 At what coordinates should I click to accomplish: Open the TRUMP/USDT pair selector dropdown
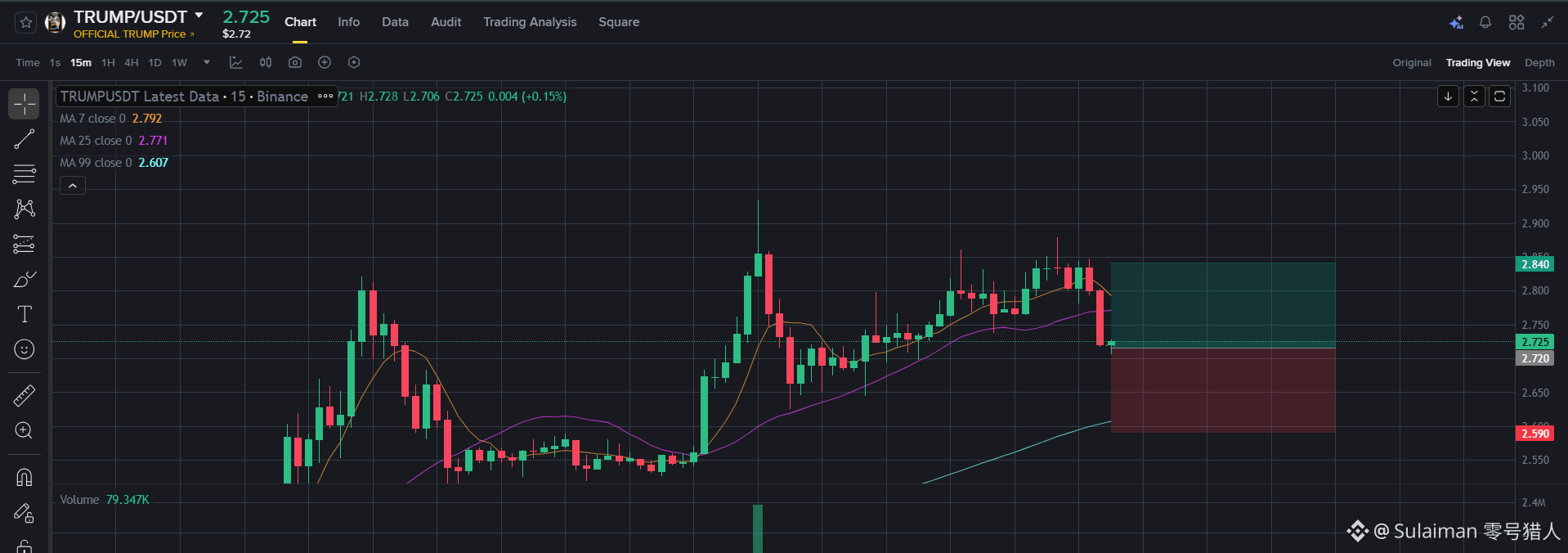[199, 16]
